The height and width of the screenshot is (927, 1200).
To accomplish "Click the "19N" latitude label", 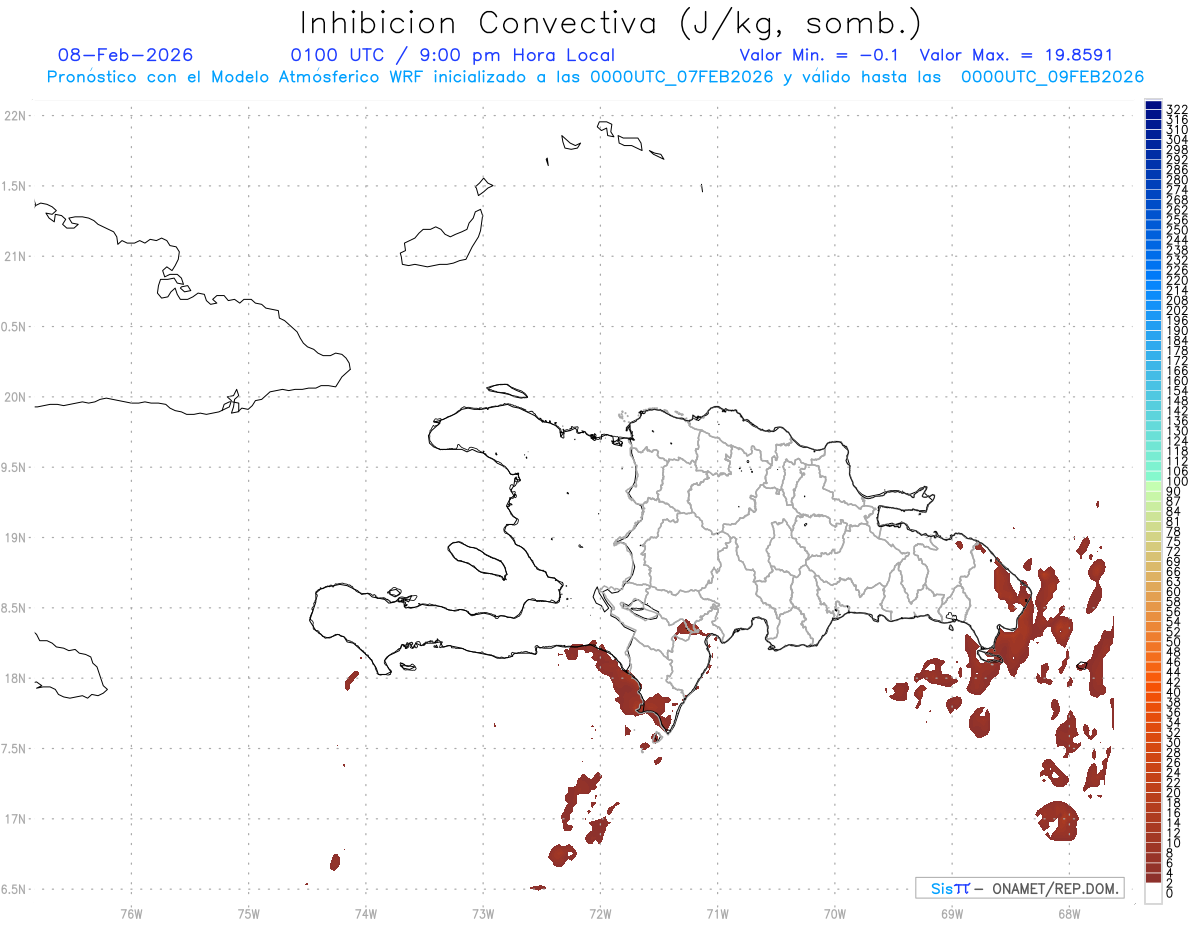I will pyautogui.click(x=14, y=538).
